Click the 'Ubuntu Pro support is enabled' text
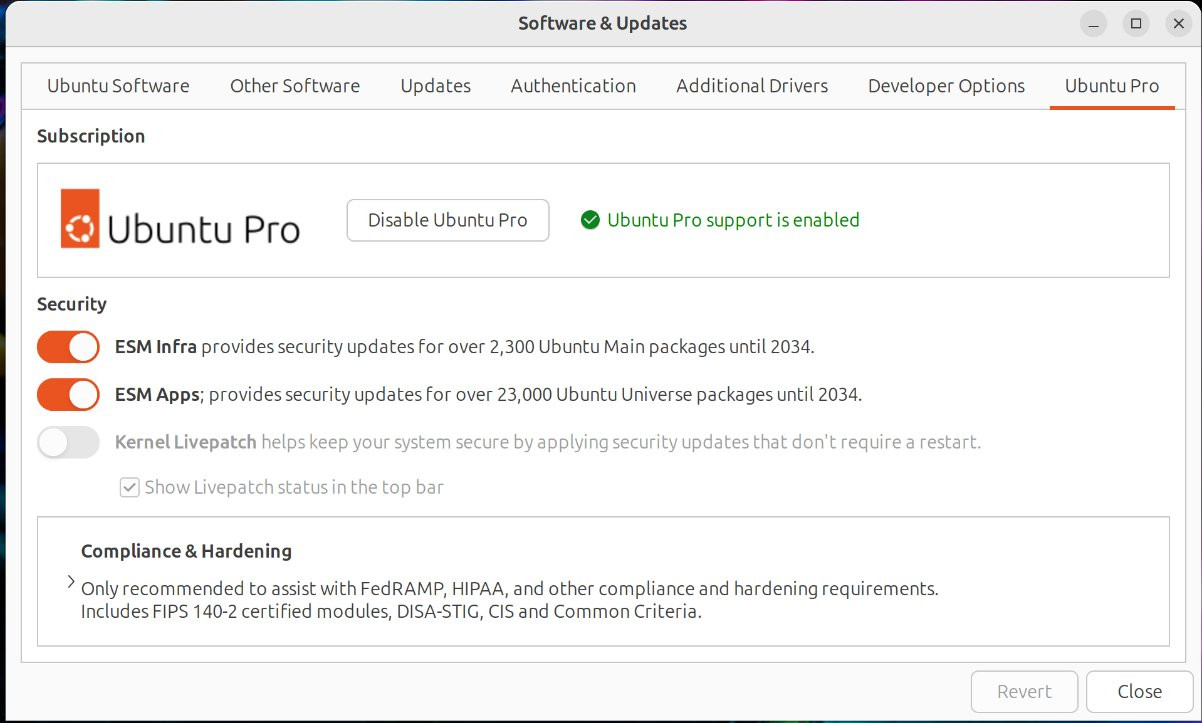The image size is (1202, 723). pos(733,220)
